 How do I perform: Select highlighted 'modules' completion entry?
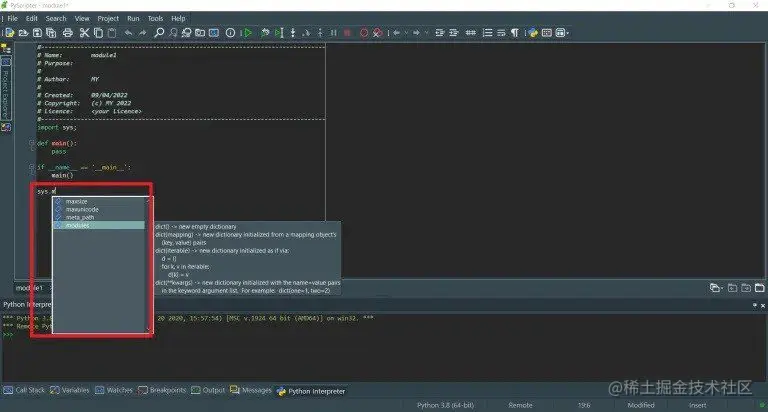[99, 225]
